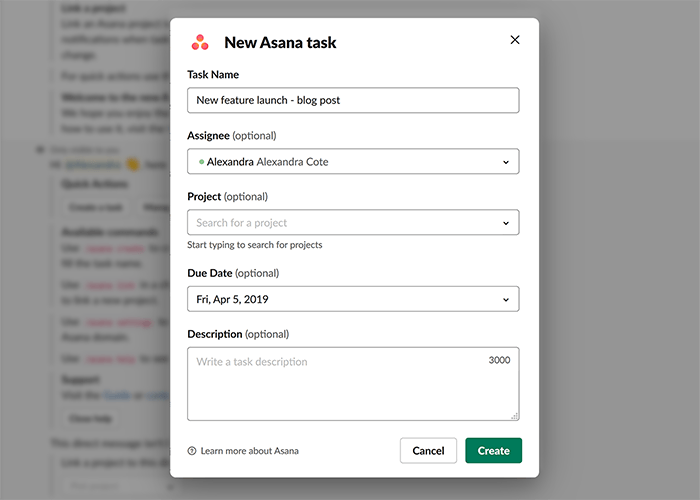The width and height of the screenshot is (700, 500).
Task: Cancel the new task
Action: click(x=428, y=450)
